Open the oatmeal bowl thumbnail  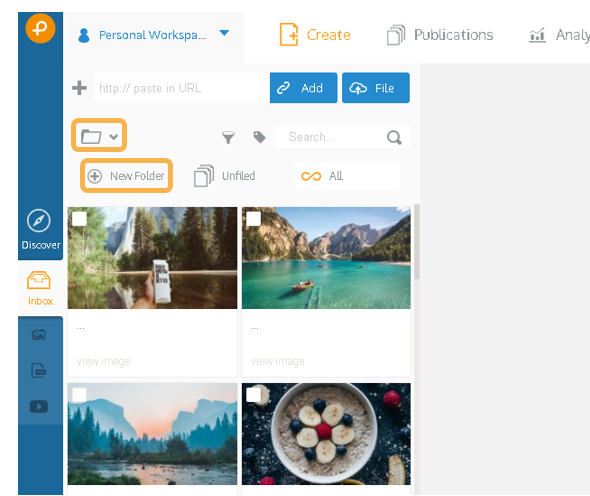[x=326, y=434]
